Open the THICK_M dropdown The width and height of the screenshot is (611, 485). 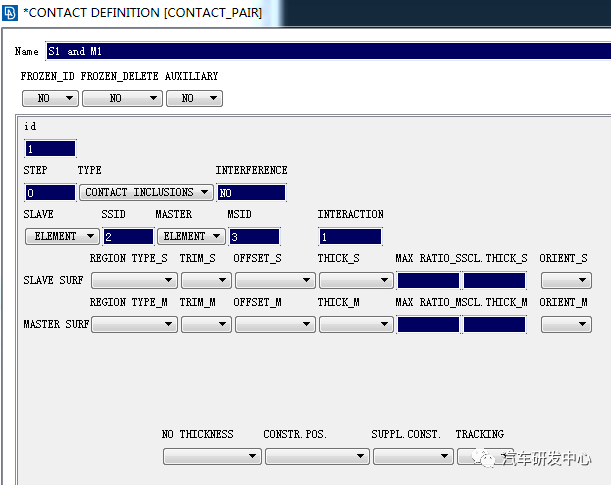(356, 325)
